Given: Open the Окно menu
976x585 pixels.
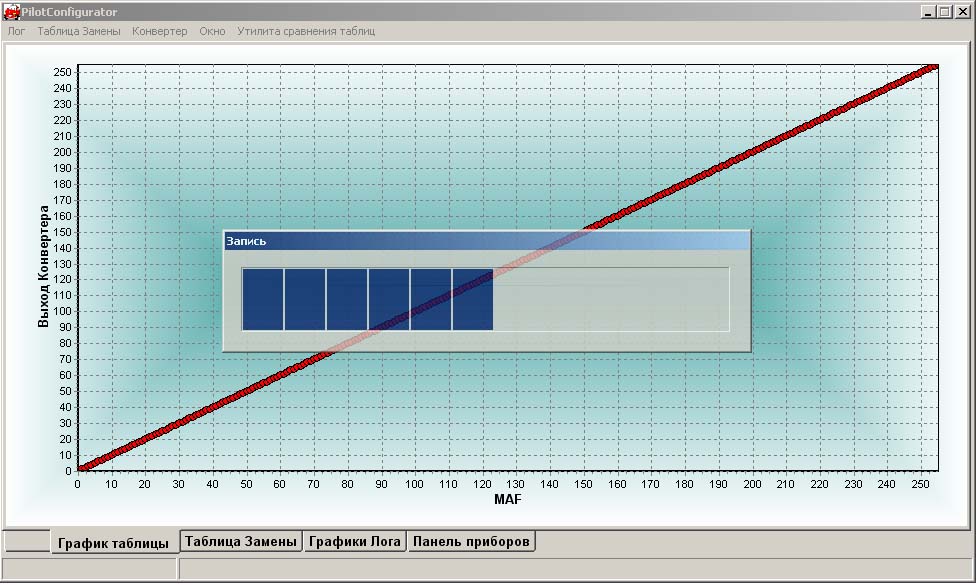Looking at the screenshot, I should tap(212, 31).
